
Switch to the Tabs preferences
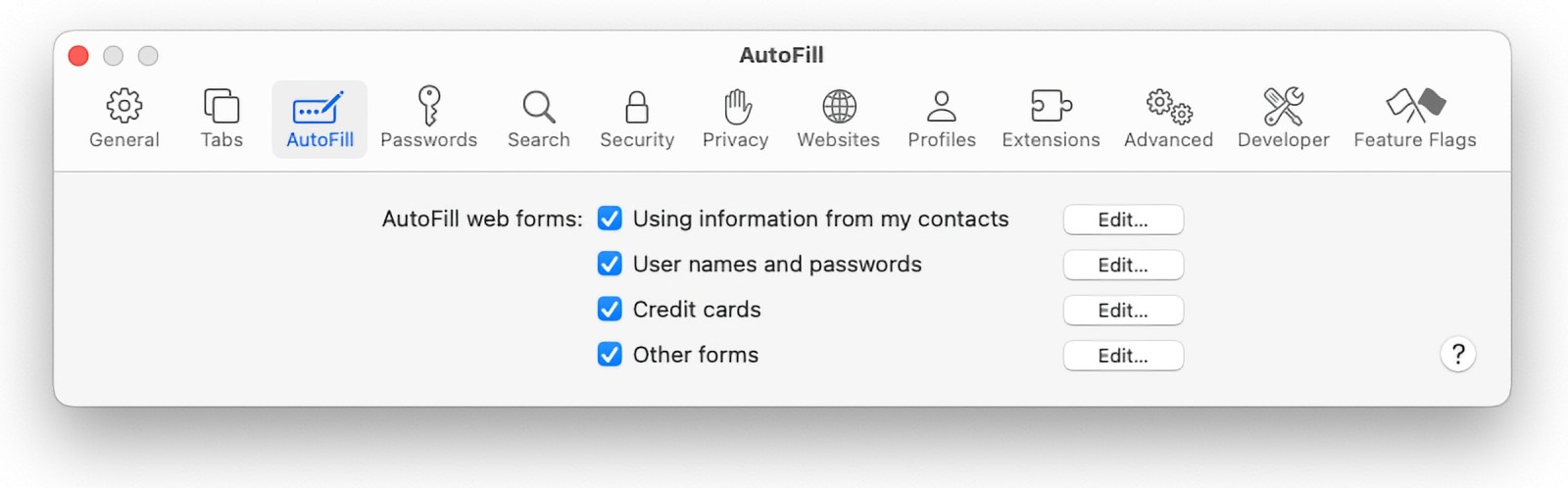[x=221, y=119]
